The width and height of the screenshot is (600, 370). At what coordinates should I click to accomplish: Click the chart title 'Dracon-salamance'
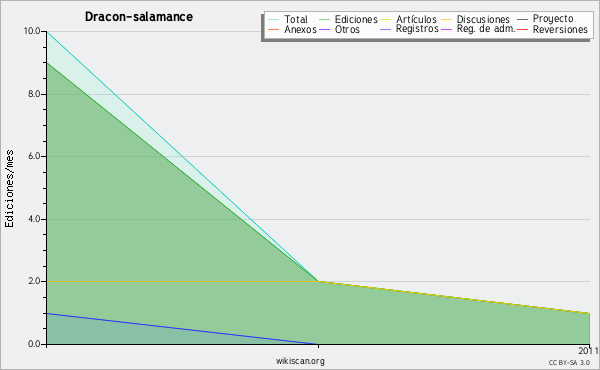(x=139, y=17)
